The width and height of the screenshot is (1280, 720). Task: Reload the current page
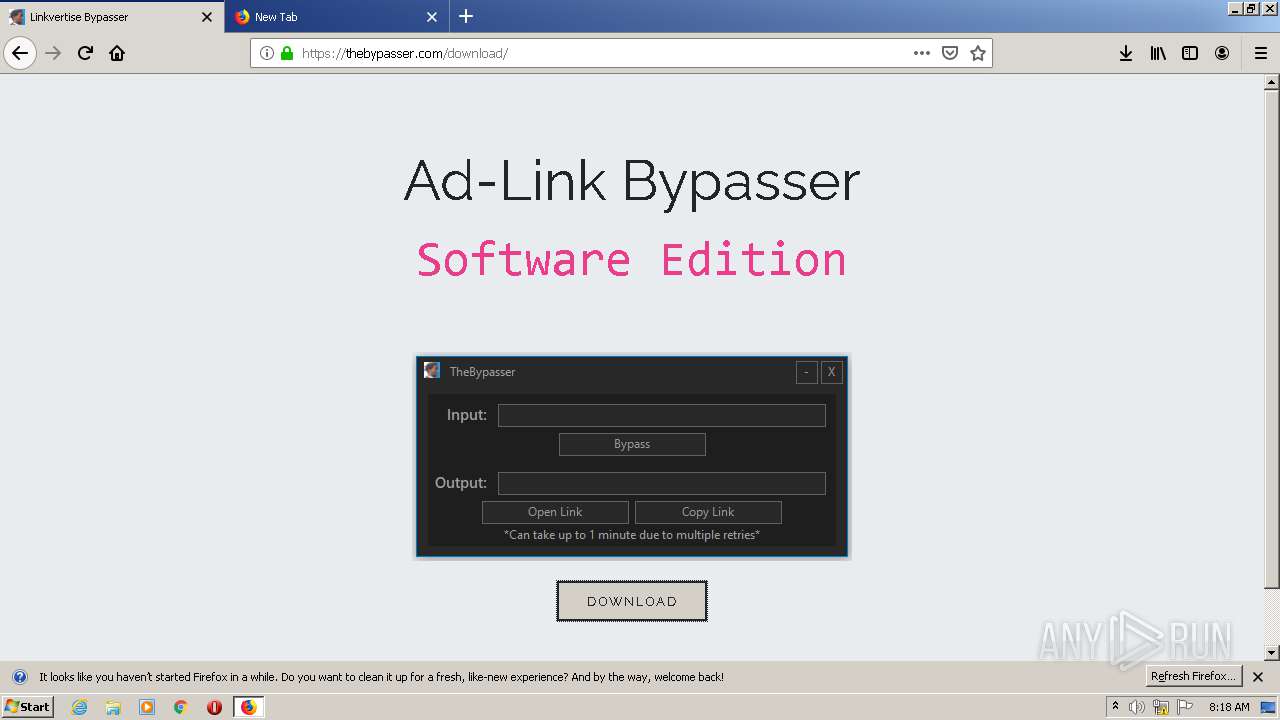[85, 53]
